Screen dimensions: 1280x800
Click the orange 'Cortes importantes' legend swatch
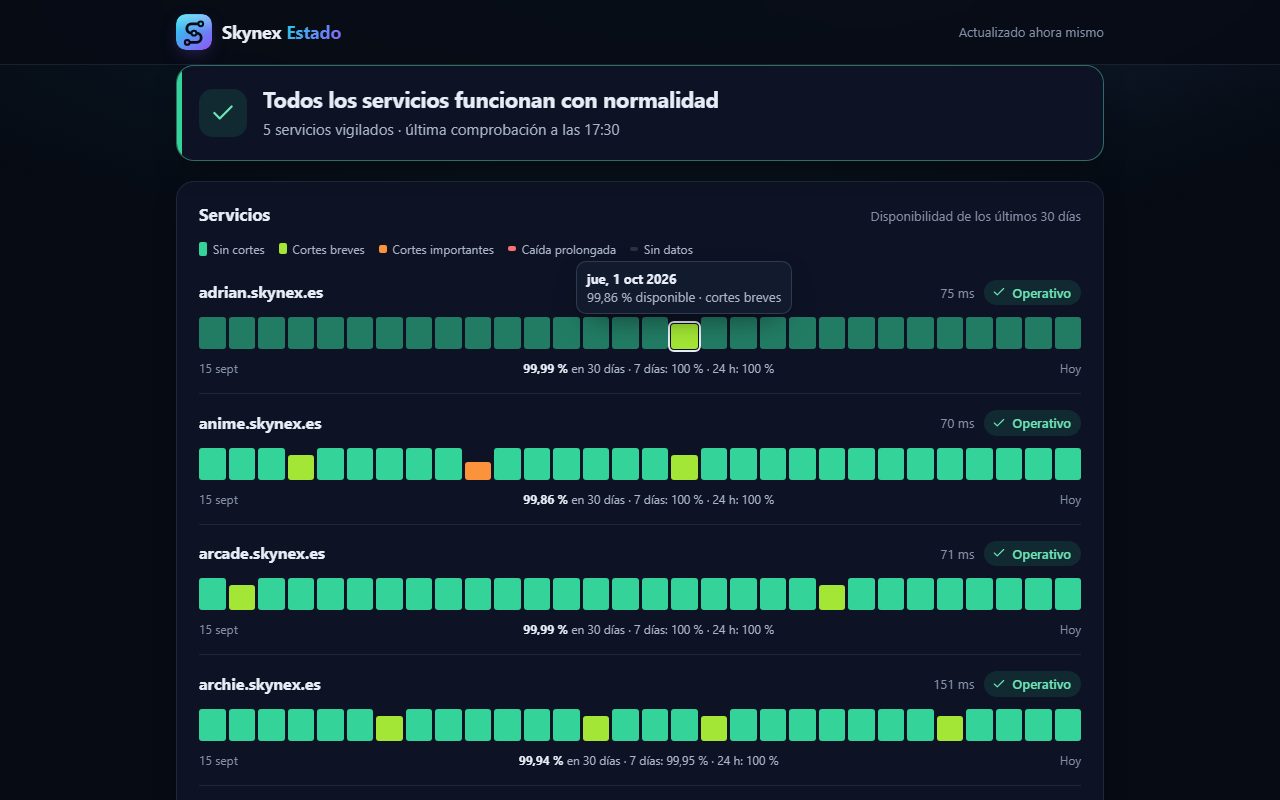click(383, 249)
